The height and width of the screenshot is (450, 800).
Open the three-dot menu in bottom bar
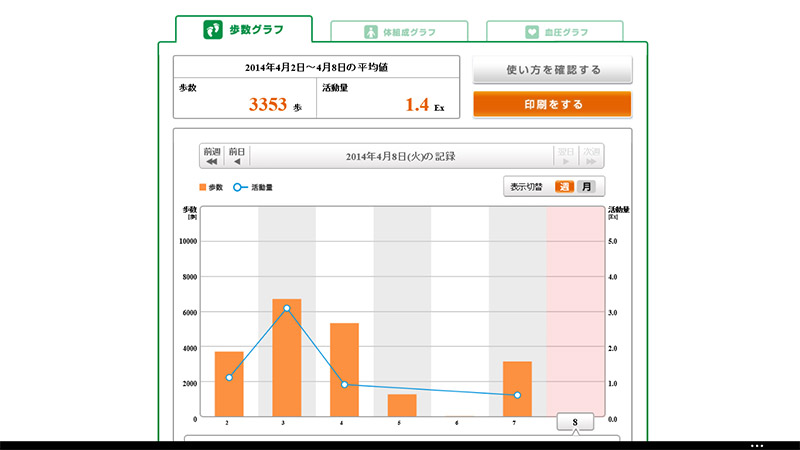pyautogui.click(x=757, y=444)
